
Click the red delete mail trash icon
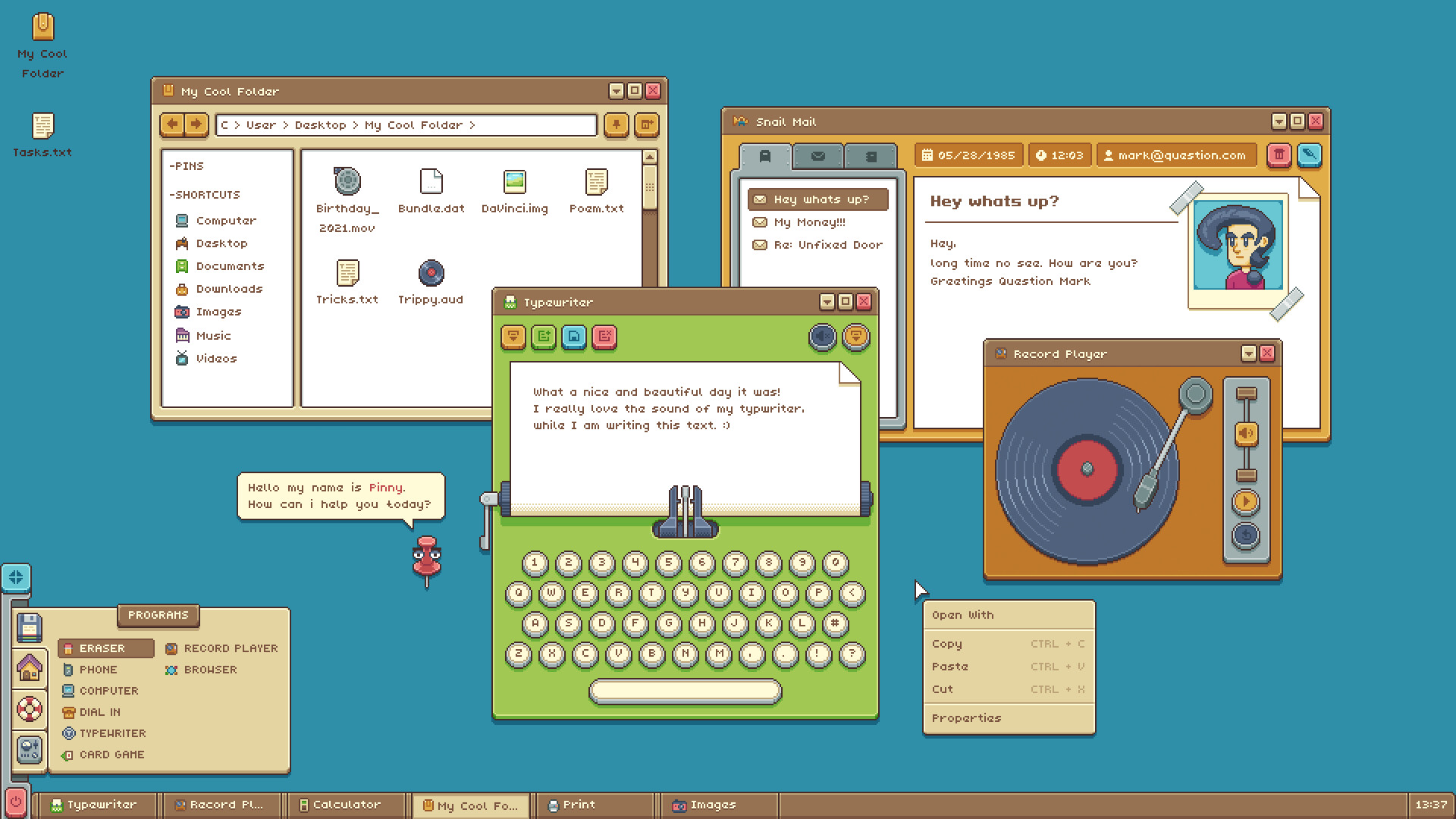click(x=1279, y=155)
